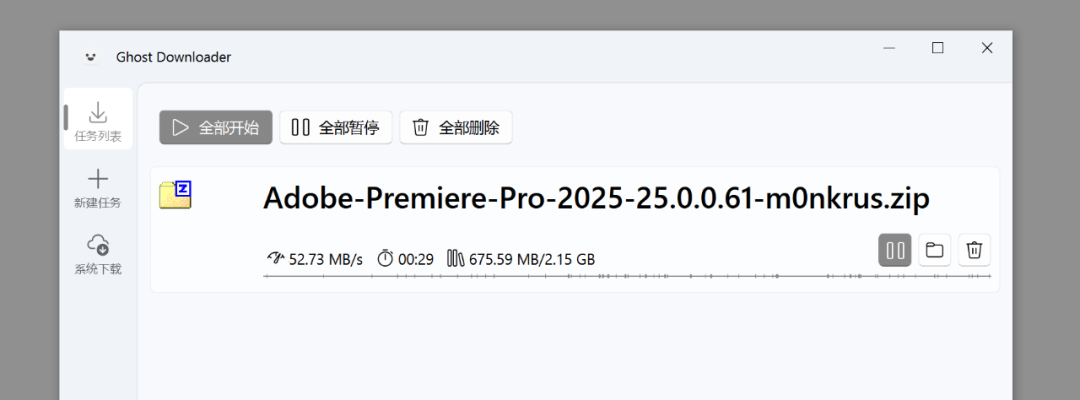Pause the Adobe Premiere zip download
Screen dimensions: 1080x400
click(x=895, y=250)
